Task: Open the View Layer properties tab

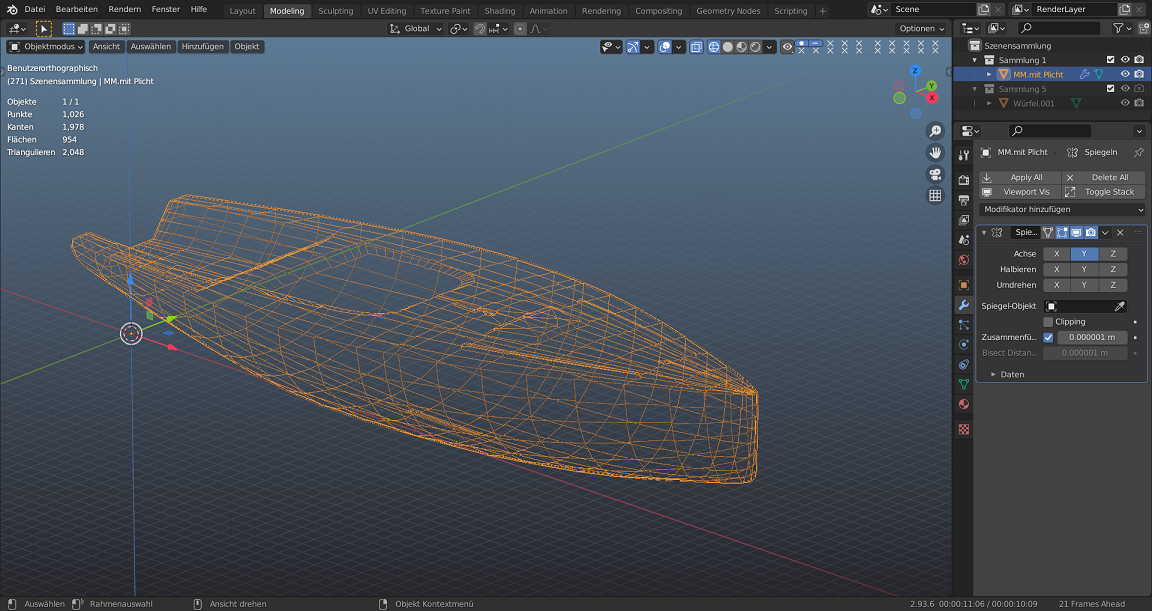Action: pos(964,220)
